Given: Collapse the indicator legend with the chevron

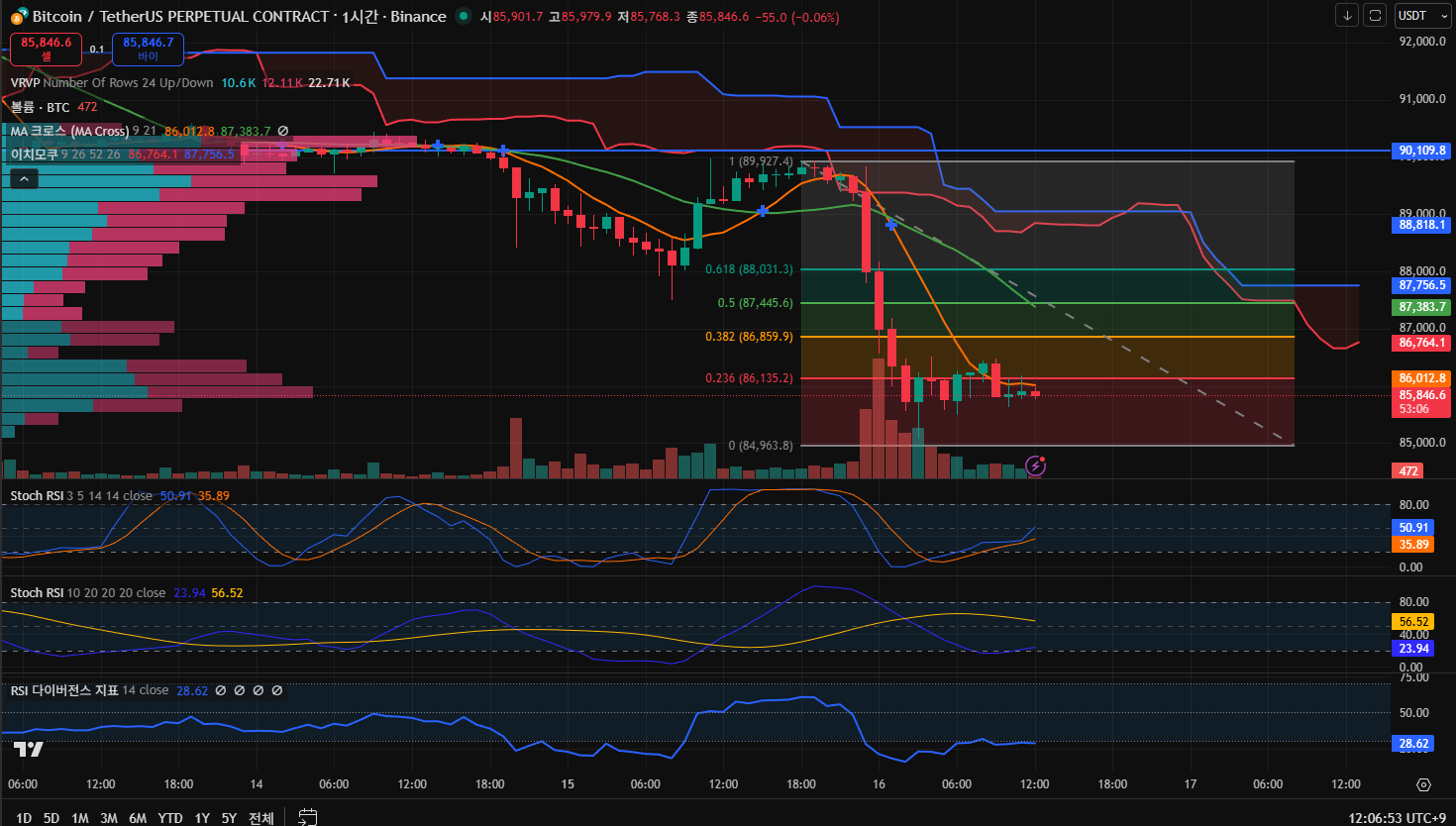Looking at the screenshot, I should (x=24, y=178).
